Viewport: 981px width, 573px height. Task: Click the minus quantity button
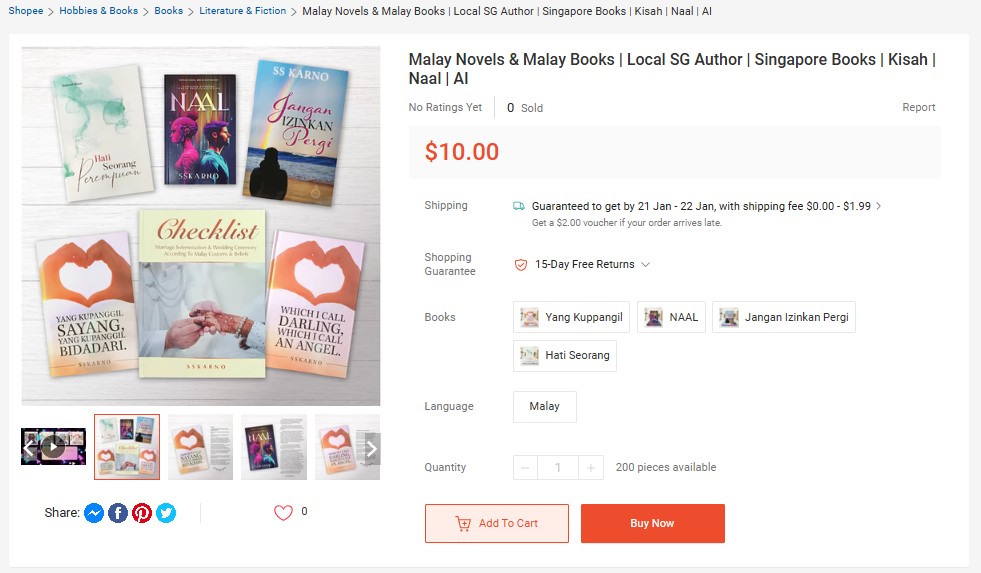click(525, 468)
